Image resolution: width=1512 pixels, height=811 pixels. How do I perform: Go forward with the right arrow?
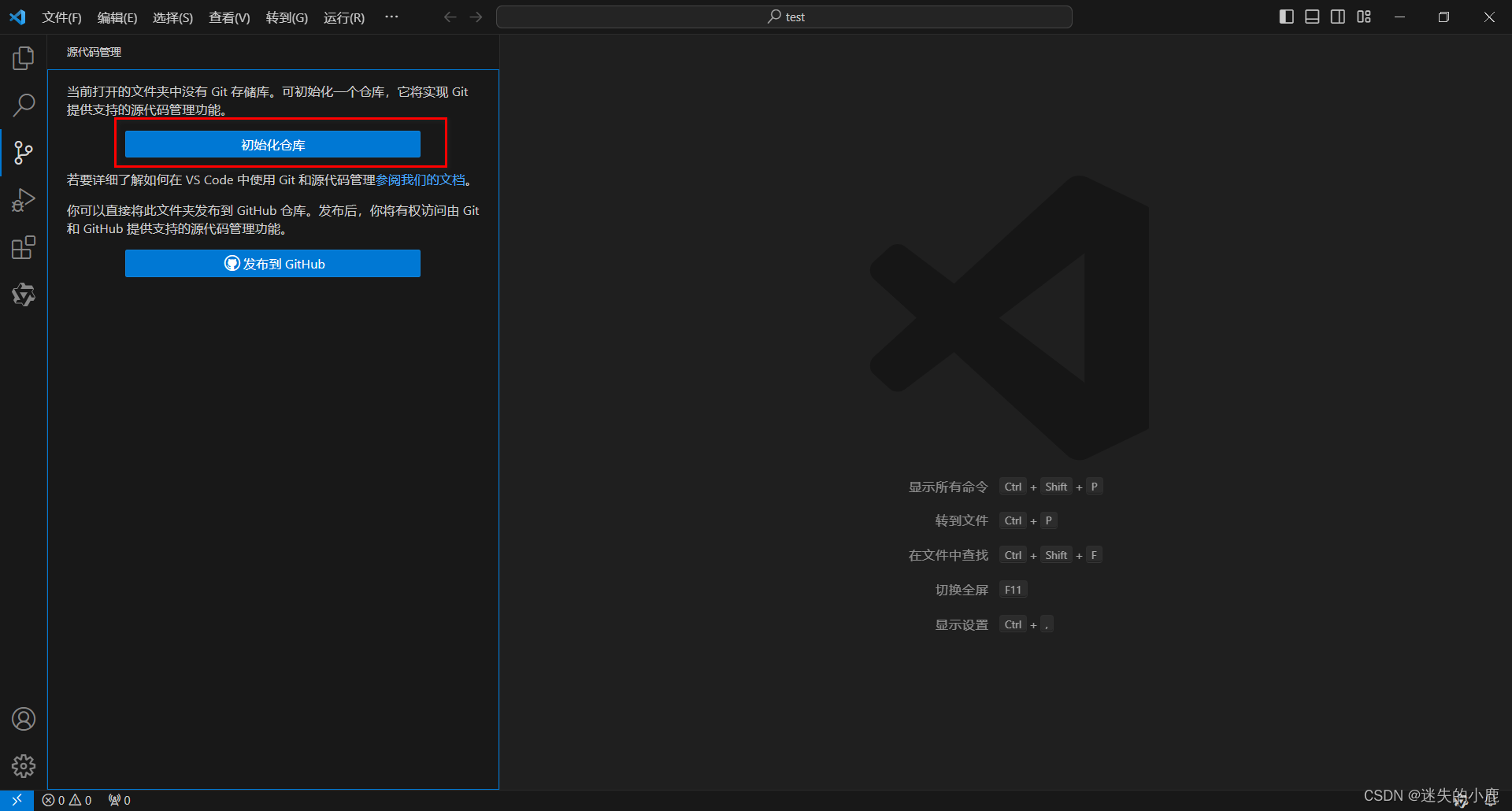point(476,17)
